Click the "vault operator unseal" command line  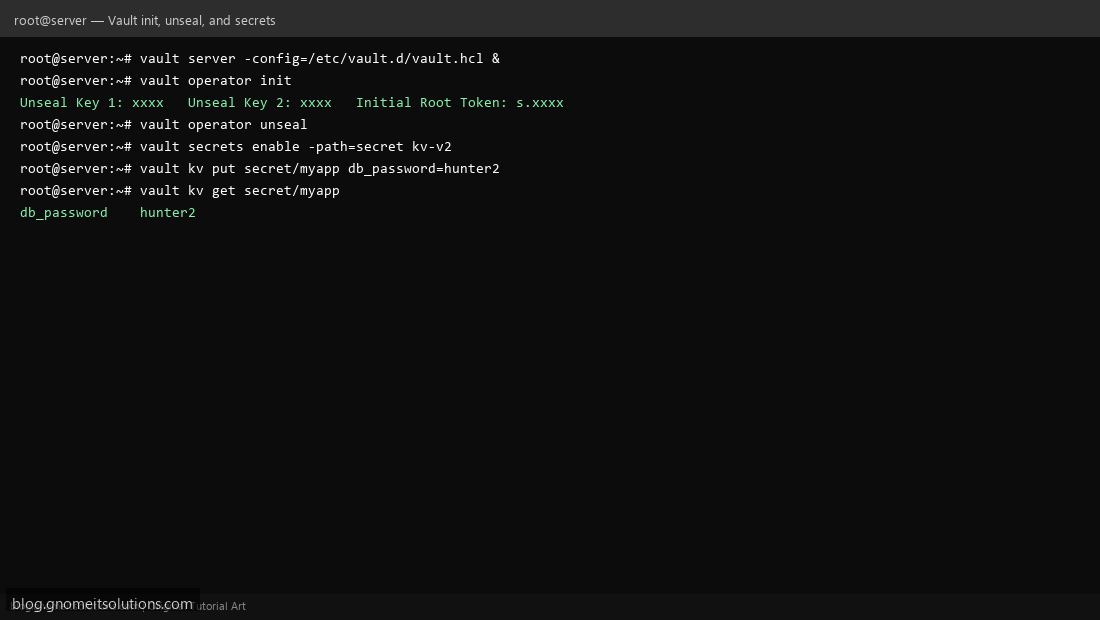(163, 125)
